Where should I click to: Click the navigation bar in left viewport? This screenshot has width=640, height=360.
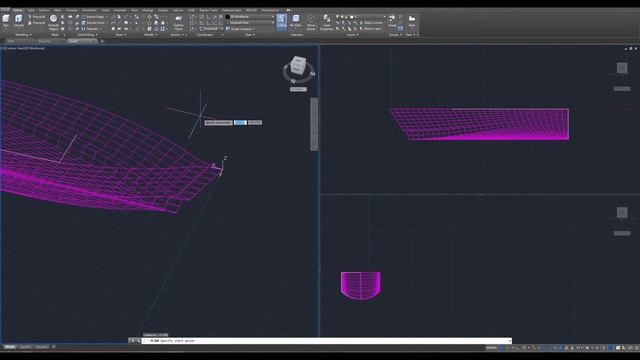point(314,124)
